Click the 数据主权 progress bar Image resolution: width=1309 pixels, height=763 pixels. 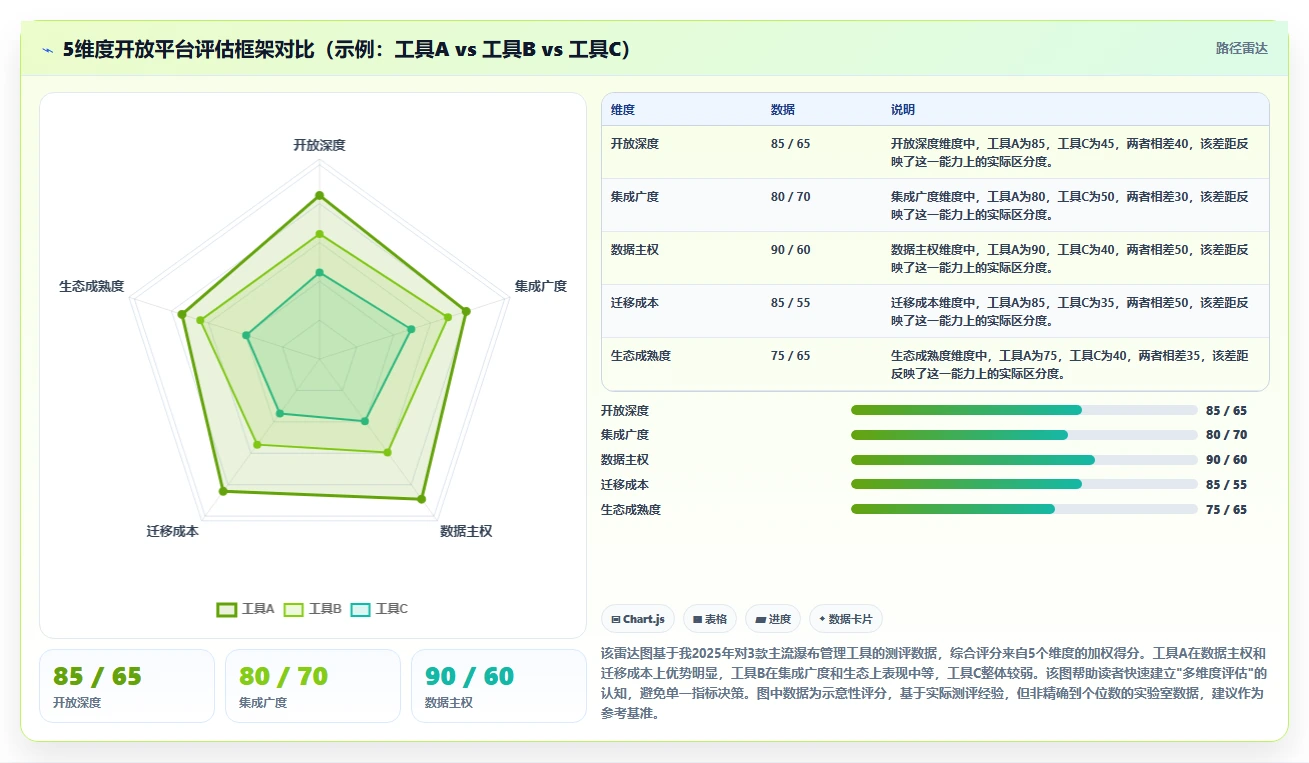[1024, 460]
